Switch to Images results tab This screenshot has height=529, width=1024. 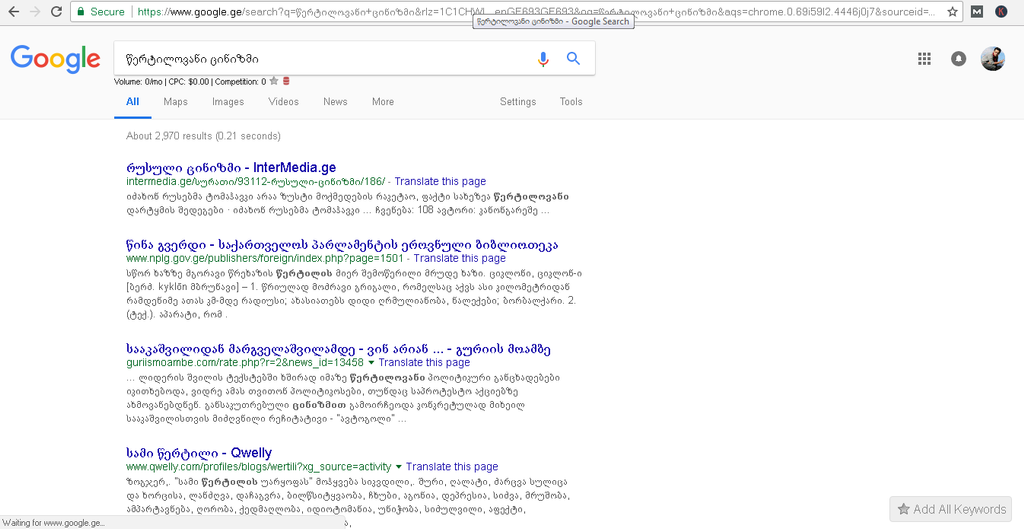pyautogui.click(x=228, y=102)
